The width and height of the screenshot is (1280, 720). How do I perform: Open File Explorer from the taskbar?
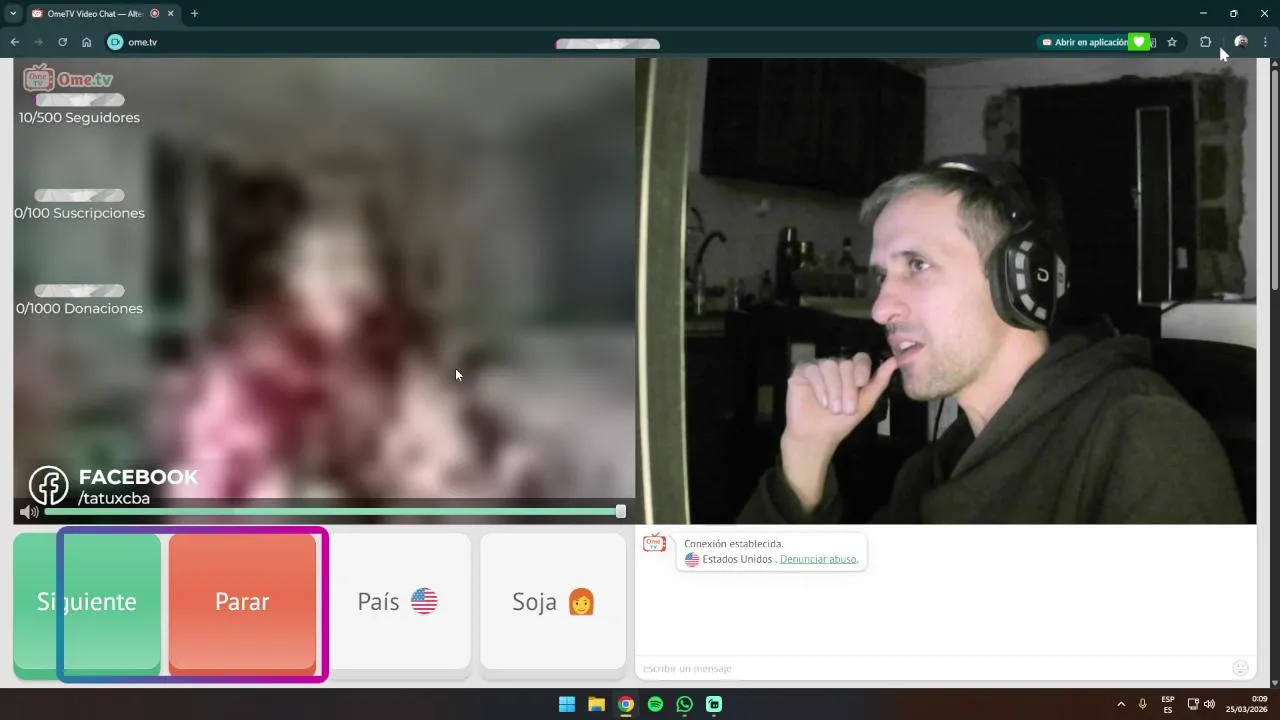coord(596,704)
